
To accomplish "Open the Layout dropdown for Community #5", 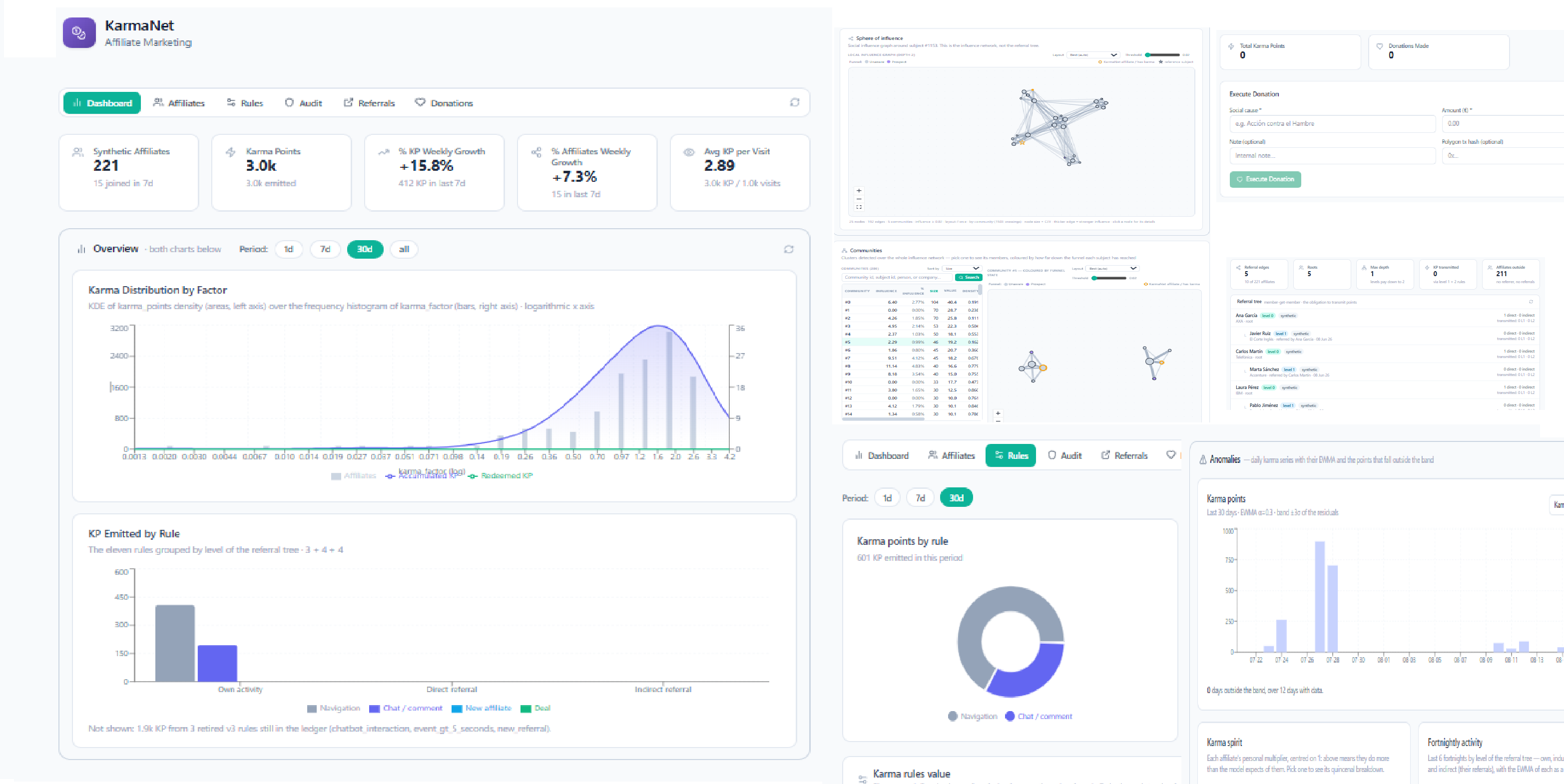I will coord(1111,268).
